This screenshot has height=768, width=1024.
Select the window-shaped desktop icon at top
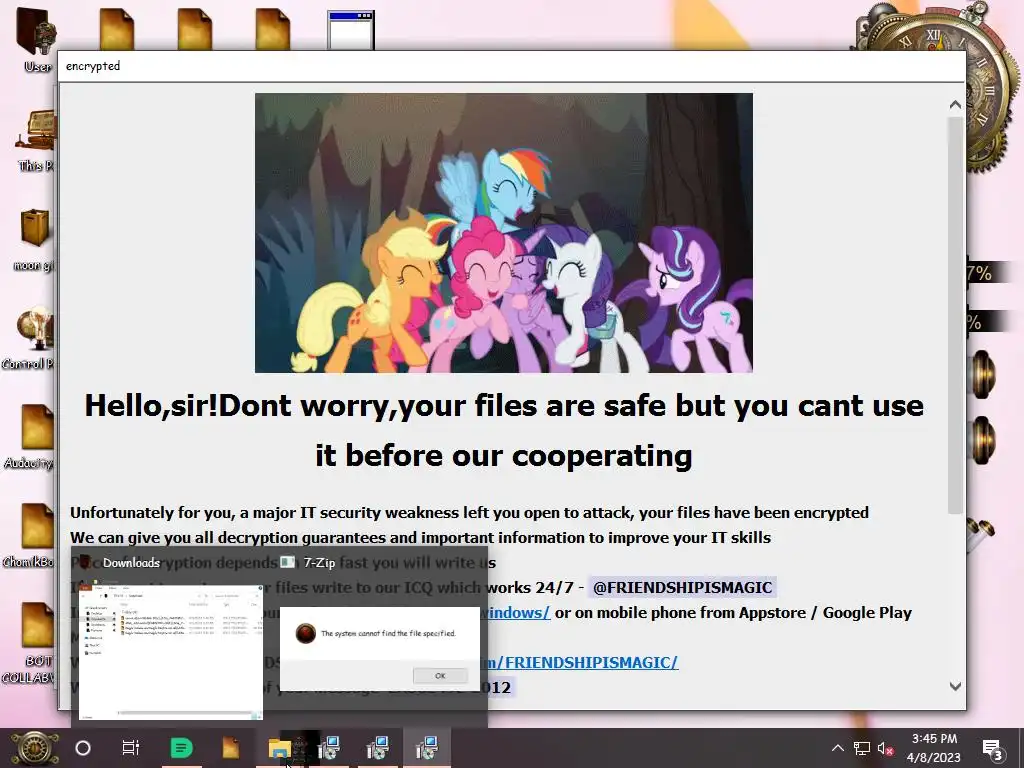(x=351, y=30)
